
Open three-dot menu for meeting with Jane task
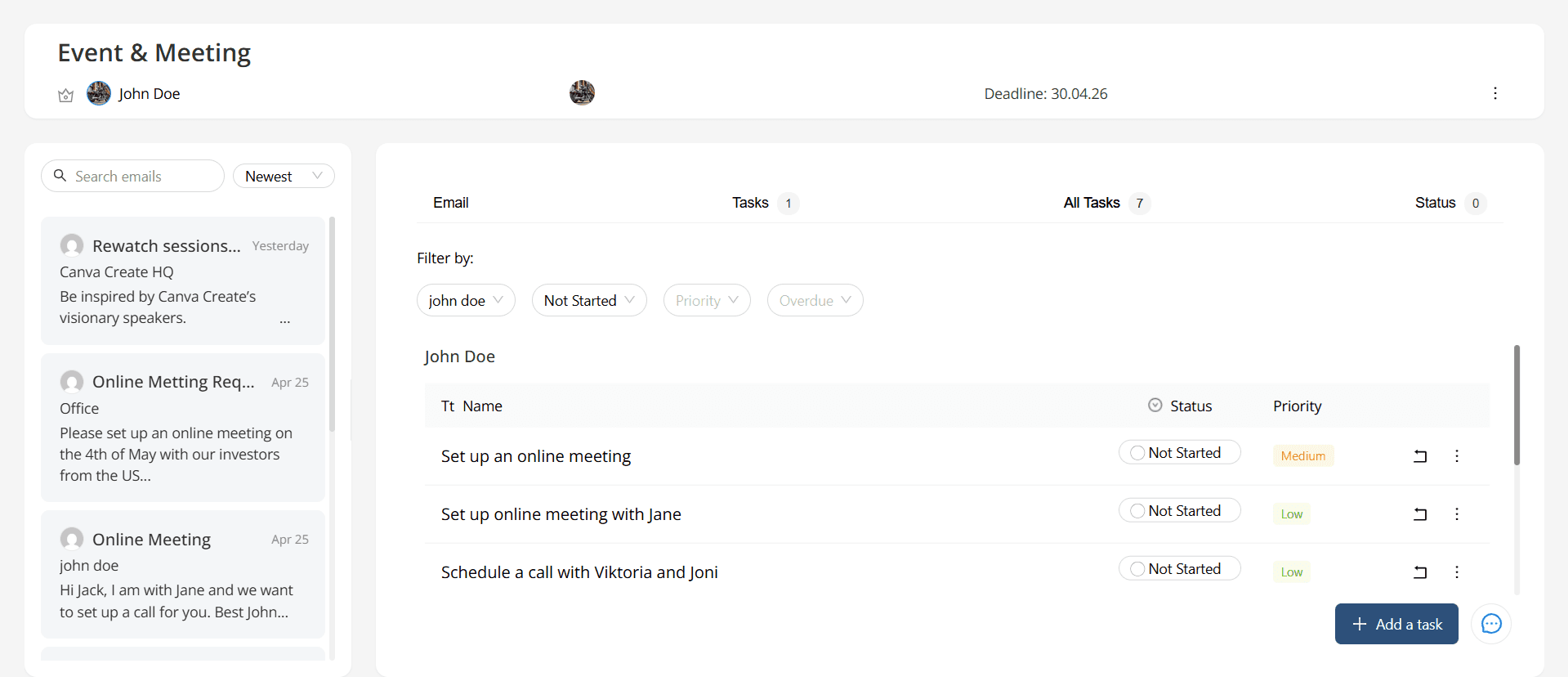pos(1456,514)
